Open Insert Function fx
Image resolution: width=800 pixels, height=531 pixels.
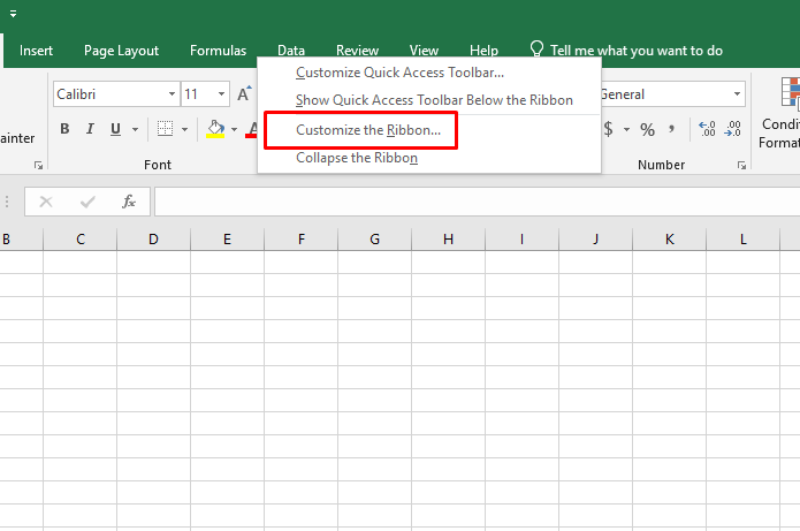[x=129, y=202]
